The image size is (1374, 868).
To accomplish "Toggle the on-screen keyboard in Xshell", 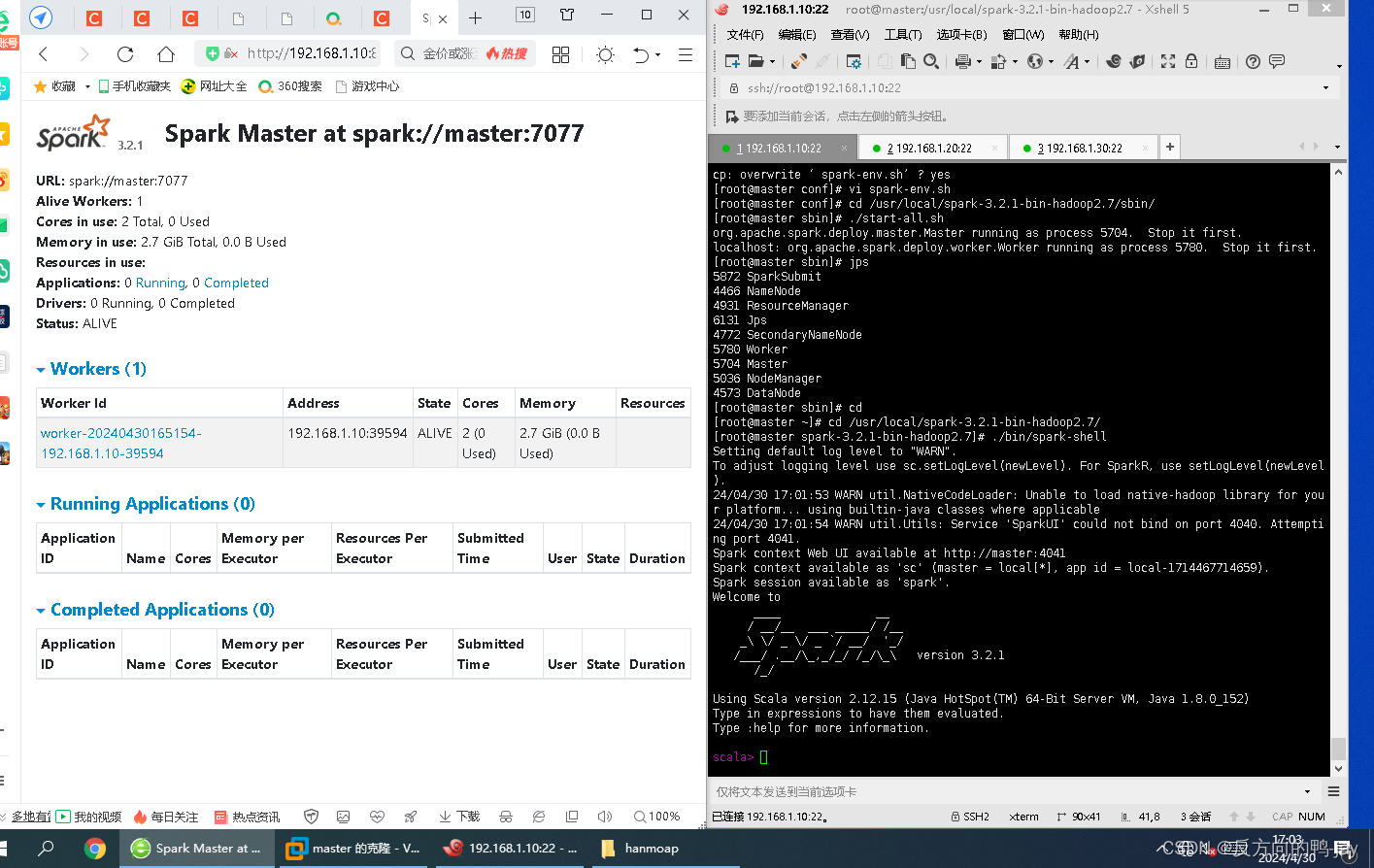I will (x=1222, y=61).
